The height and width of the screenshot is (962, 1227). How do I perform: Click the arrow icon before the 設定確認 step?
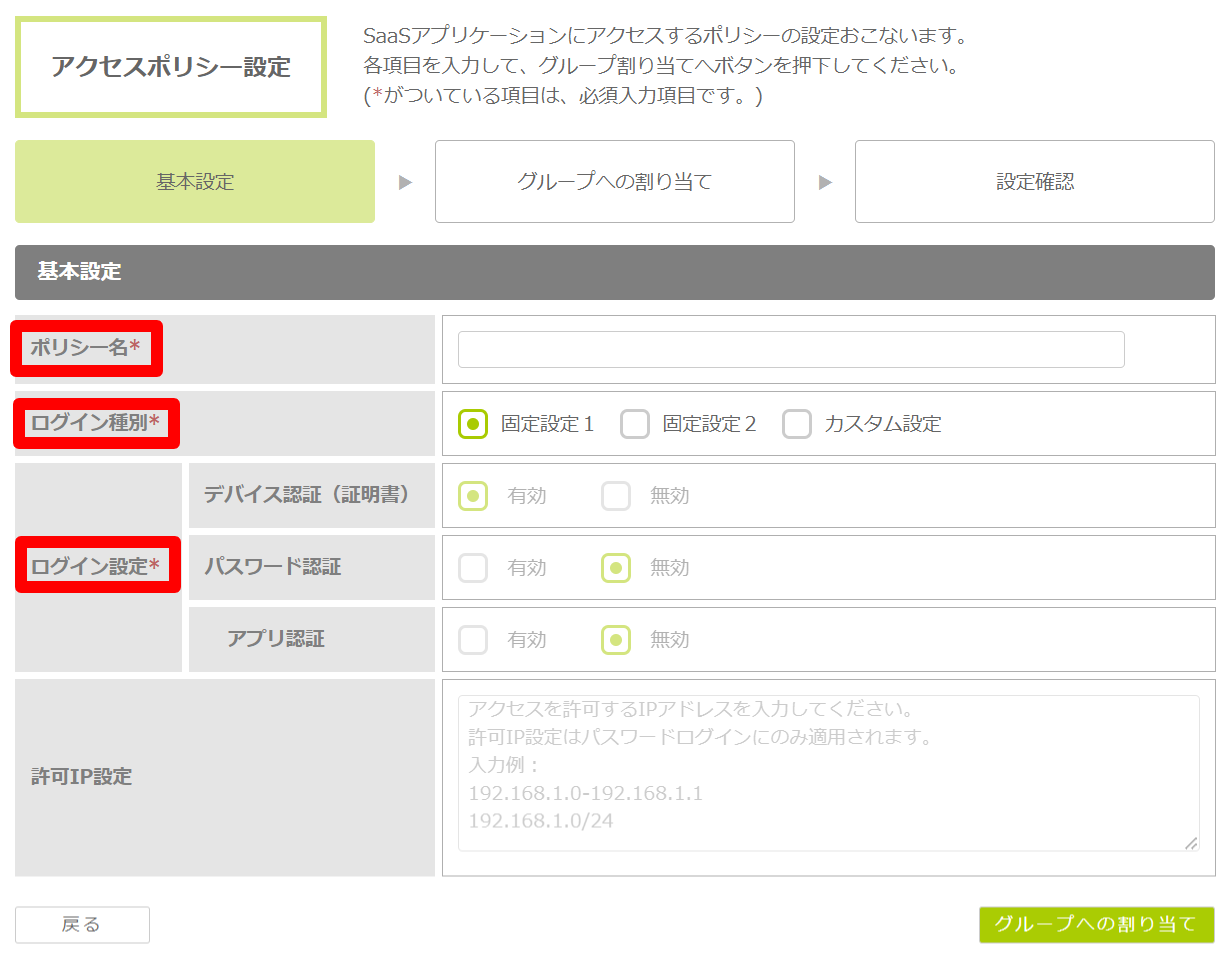[x=825, y=183]
